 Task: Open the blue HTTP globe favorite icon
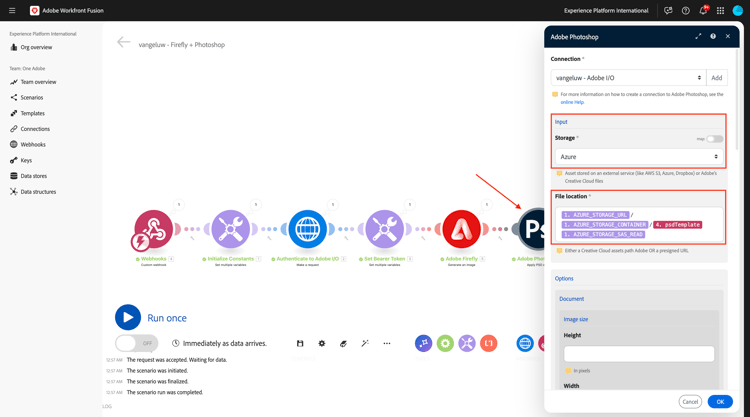(525, 343)
